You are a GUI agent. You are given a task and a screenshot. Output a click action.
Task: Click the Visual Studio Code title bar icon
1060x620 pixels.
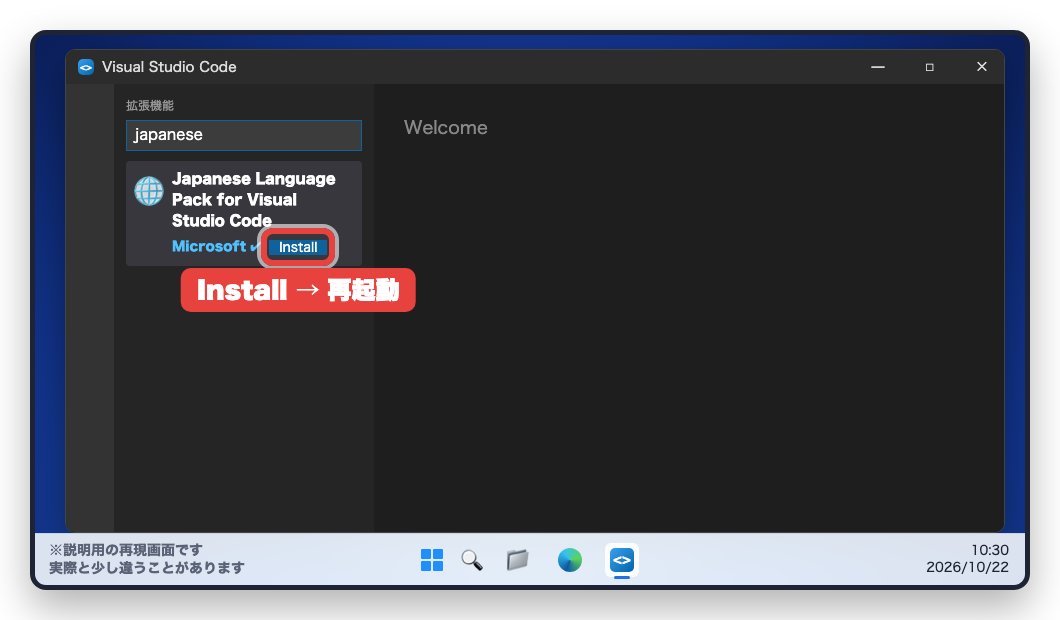(86, 67)
